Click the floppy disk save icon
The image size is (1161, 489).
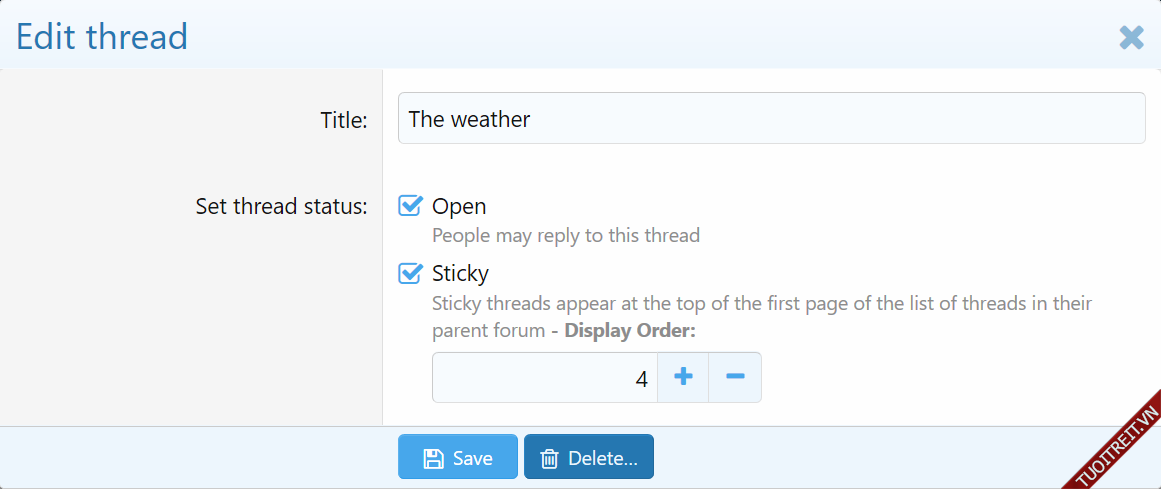(434, 458)
